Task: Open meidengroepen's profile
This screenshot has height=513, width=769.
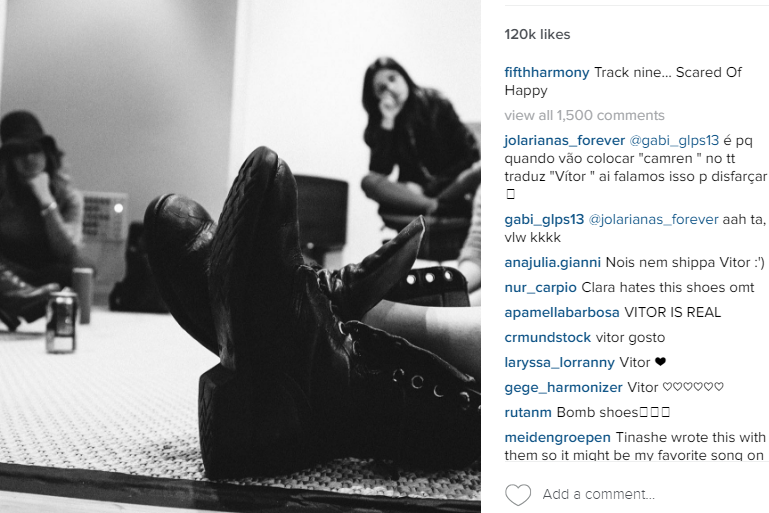Action: [x=558, y=437]
